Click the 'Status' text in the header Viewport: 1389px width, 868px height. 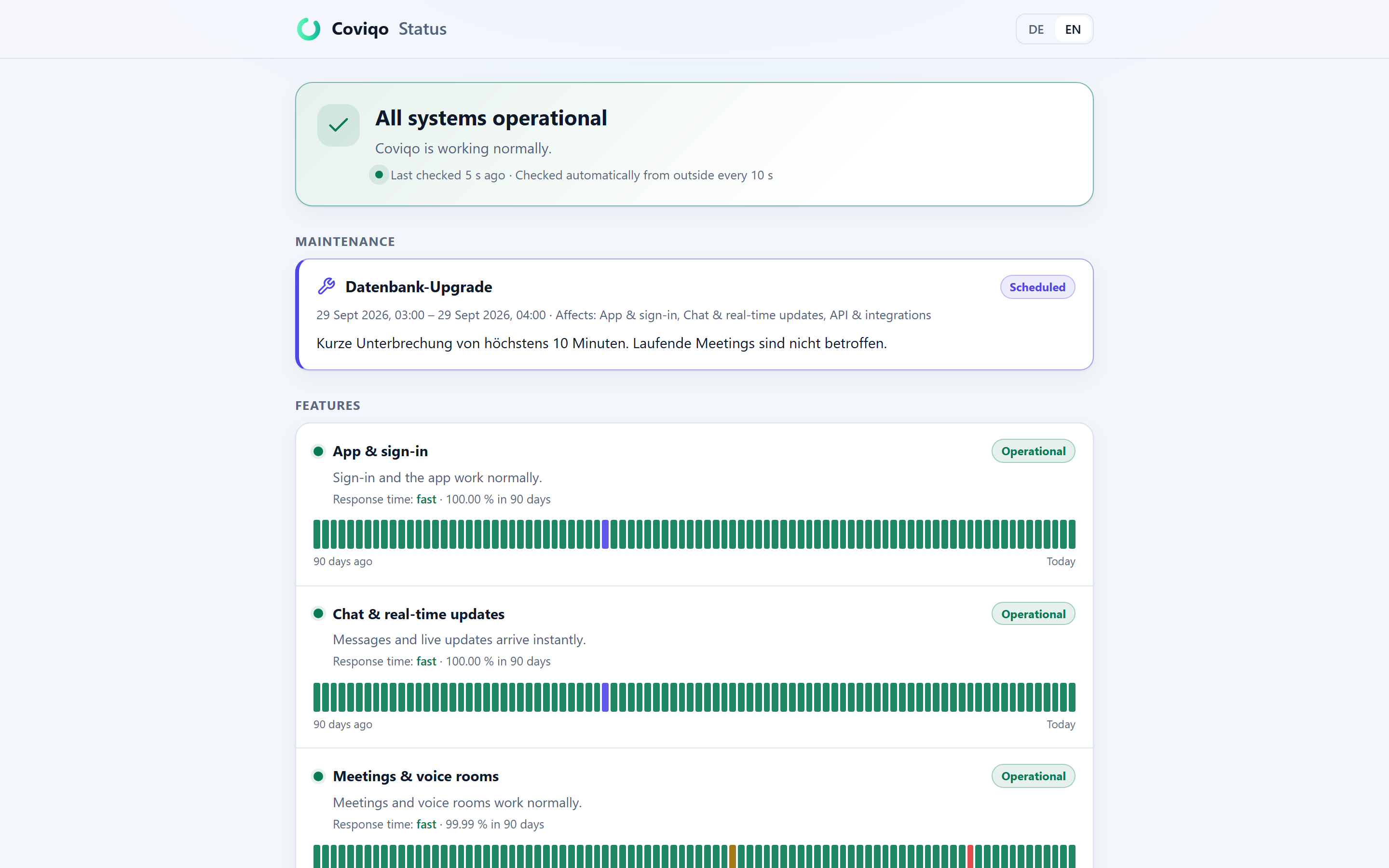pos(422,29)
